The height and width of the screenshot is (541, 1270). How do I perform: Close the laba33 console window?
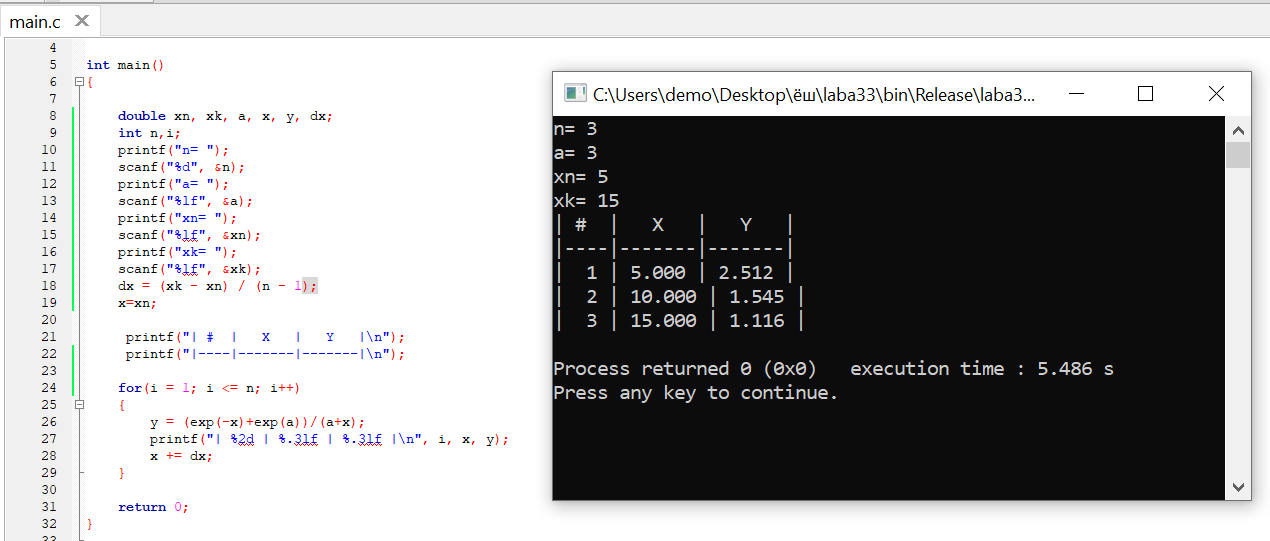tap(1216, 94)
